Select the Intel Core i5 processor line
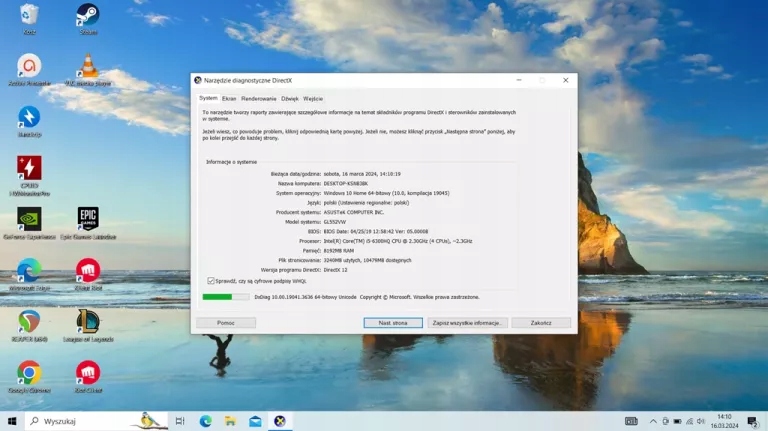Image resolution: width=768 pixels, height=431 pixels. 398,241
